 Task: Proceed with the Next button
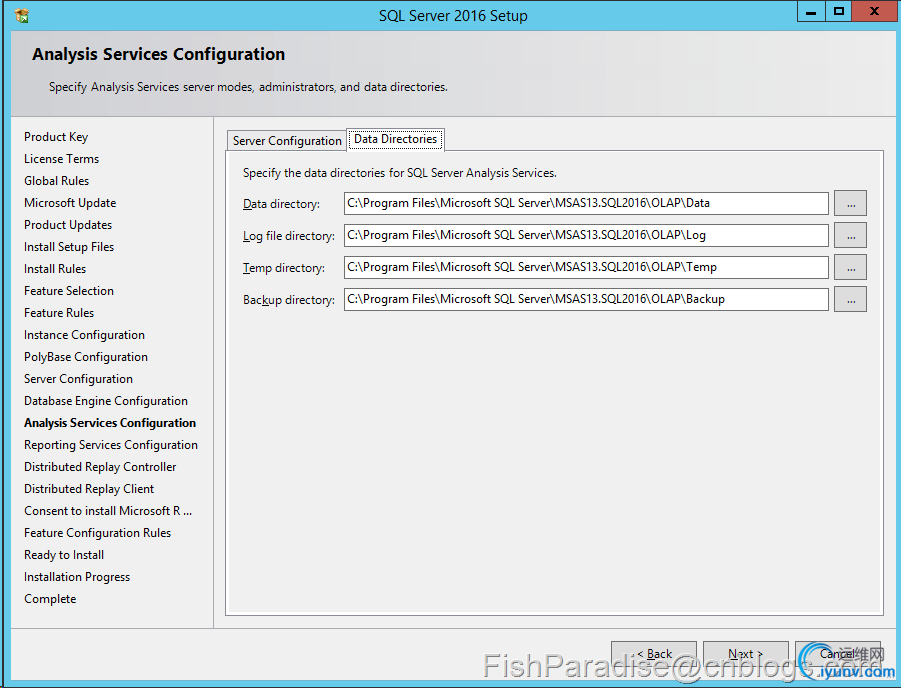point(746,654)
